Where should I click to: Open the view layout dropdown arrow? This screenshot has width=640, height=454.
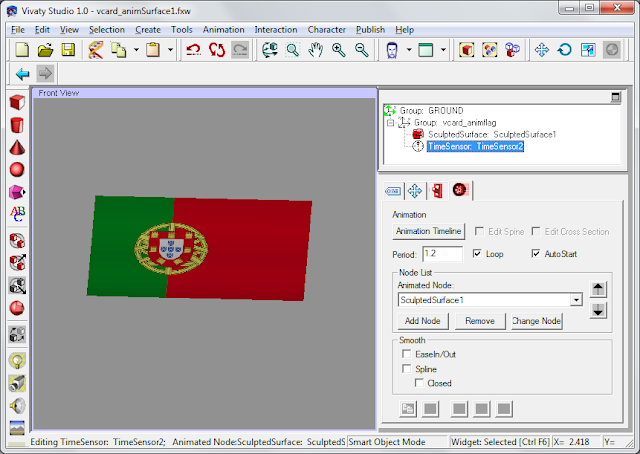(443, 50)
